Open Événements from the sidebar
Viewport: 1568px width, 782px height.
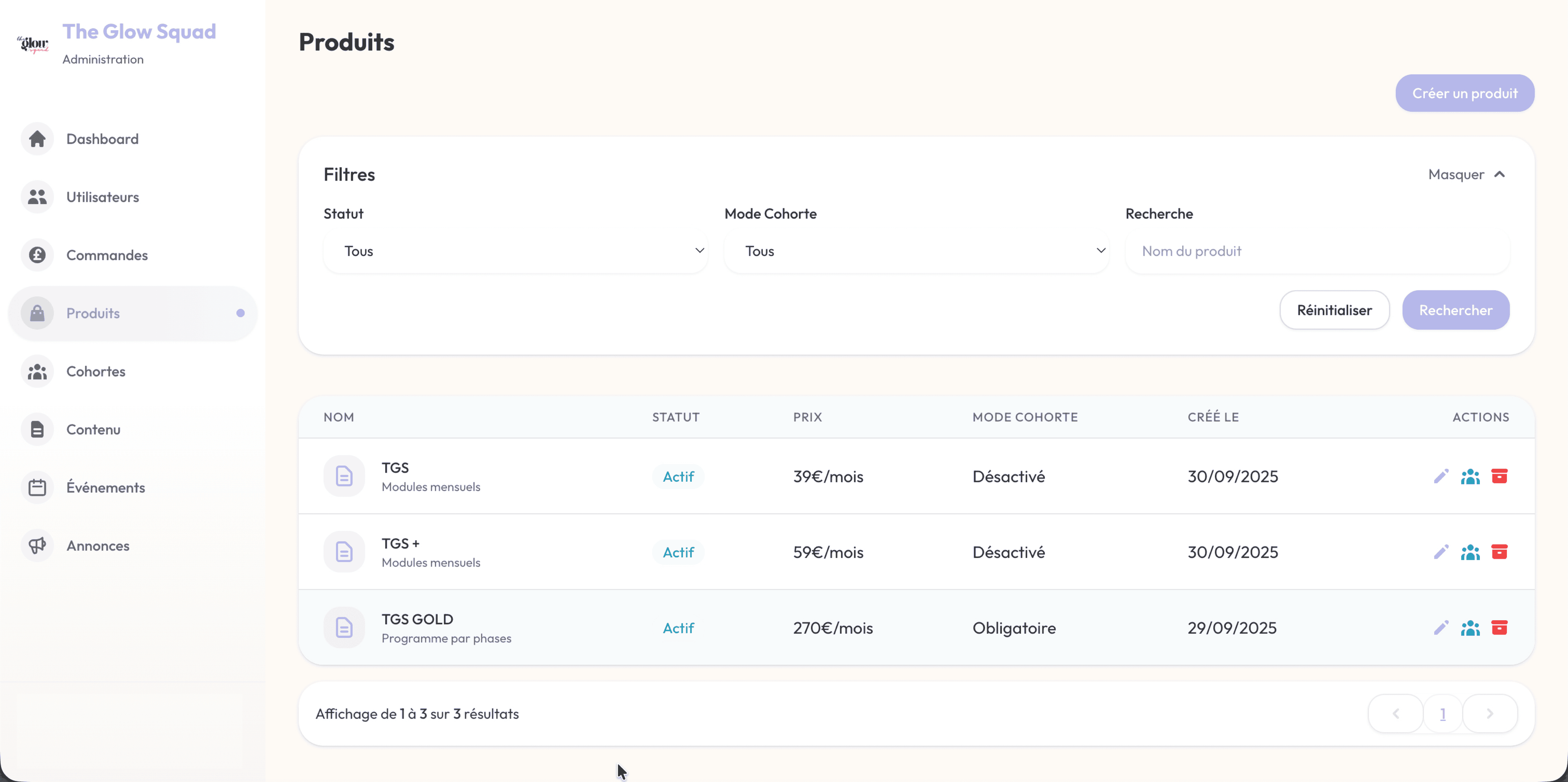pyautogui.click(x=105, y=487)
